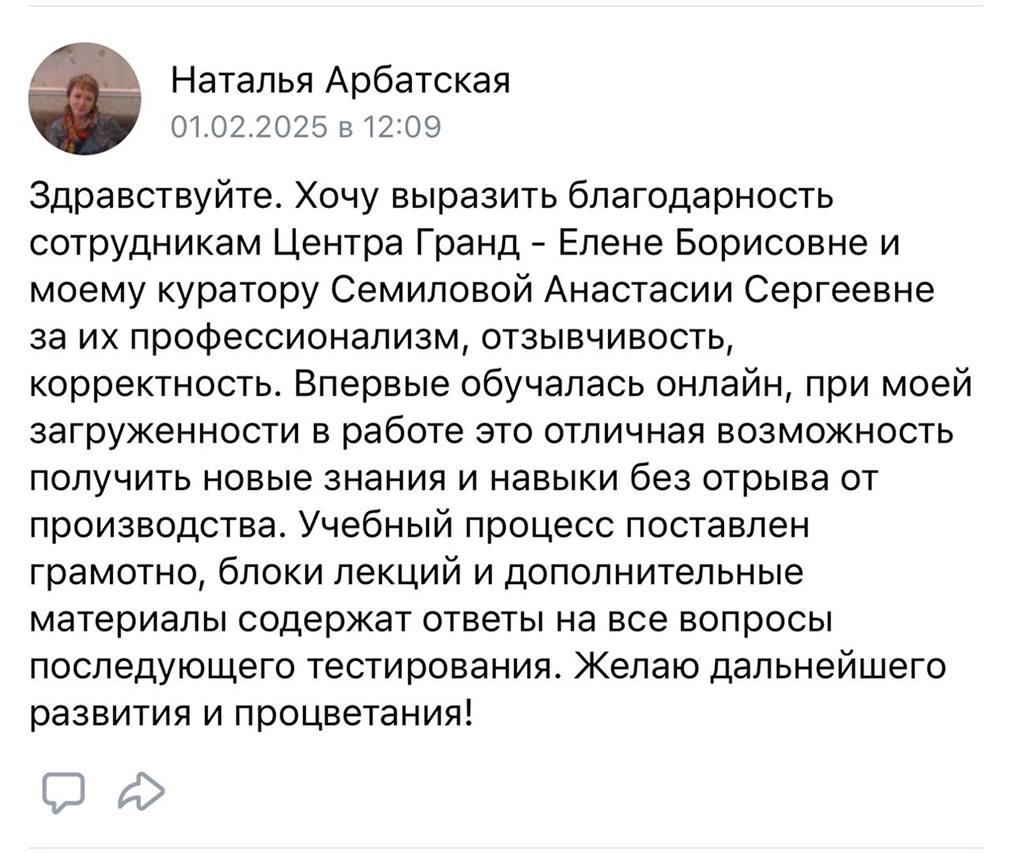Open Наталья Арбатская's profile avatar
Screen dimensions: 1012x855
click(84, 101)
